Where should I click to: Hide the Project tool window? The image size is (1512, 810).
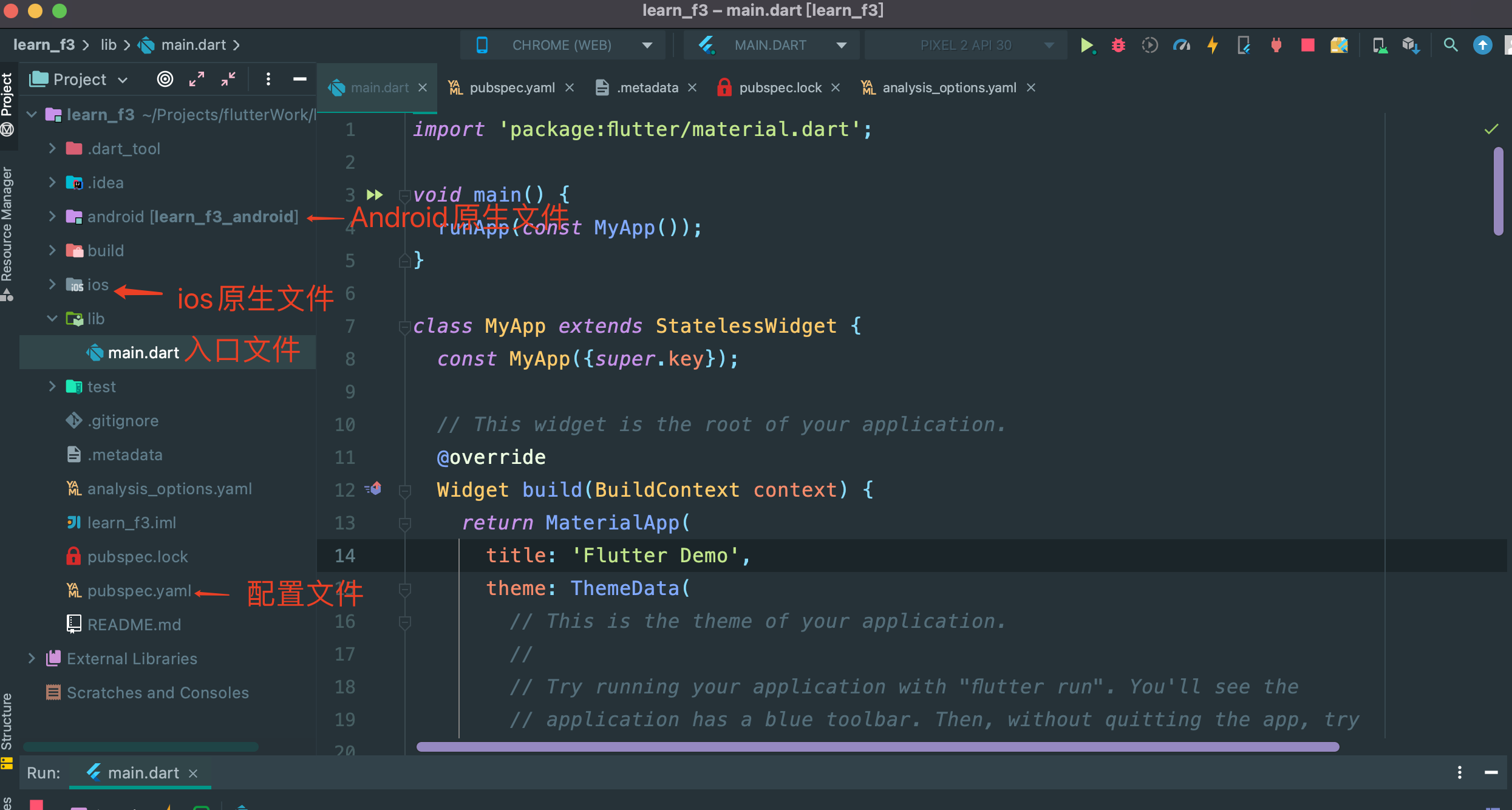[299, 79]
